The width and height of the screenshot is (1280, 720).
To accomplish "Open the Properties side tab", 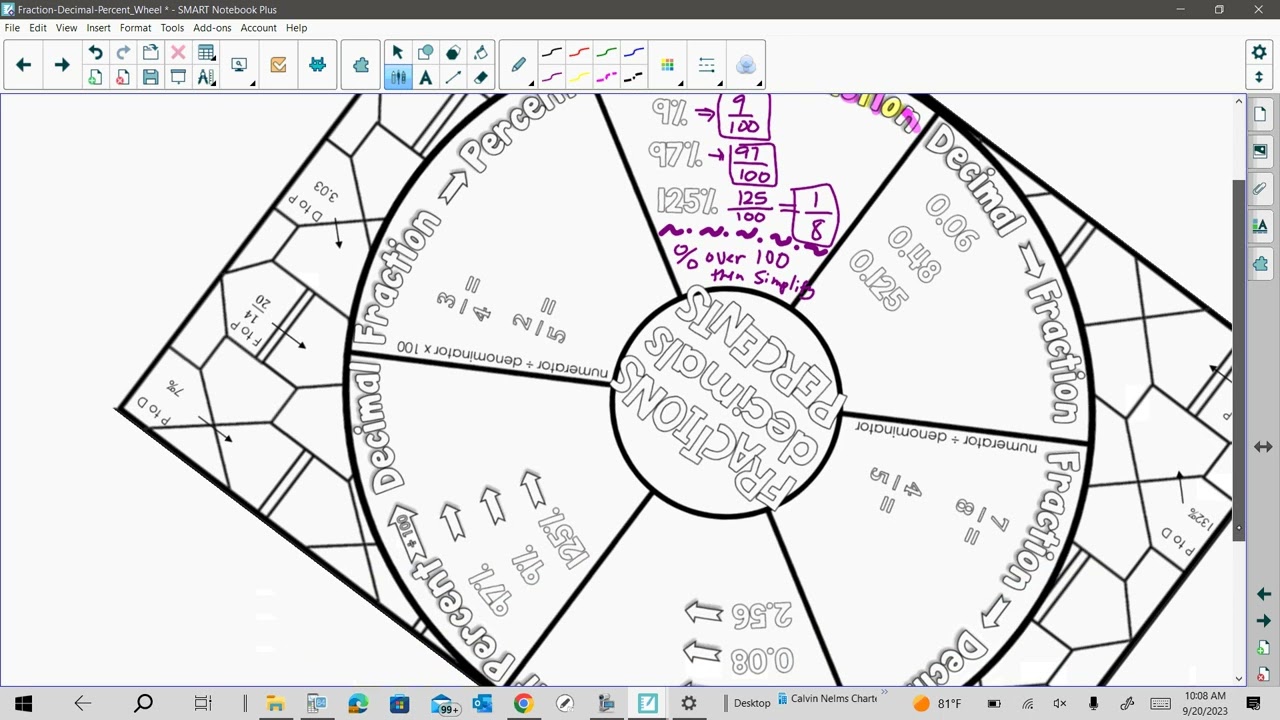I will tap(1260, 226).
